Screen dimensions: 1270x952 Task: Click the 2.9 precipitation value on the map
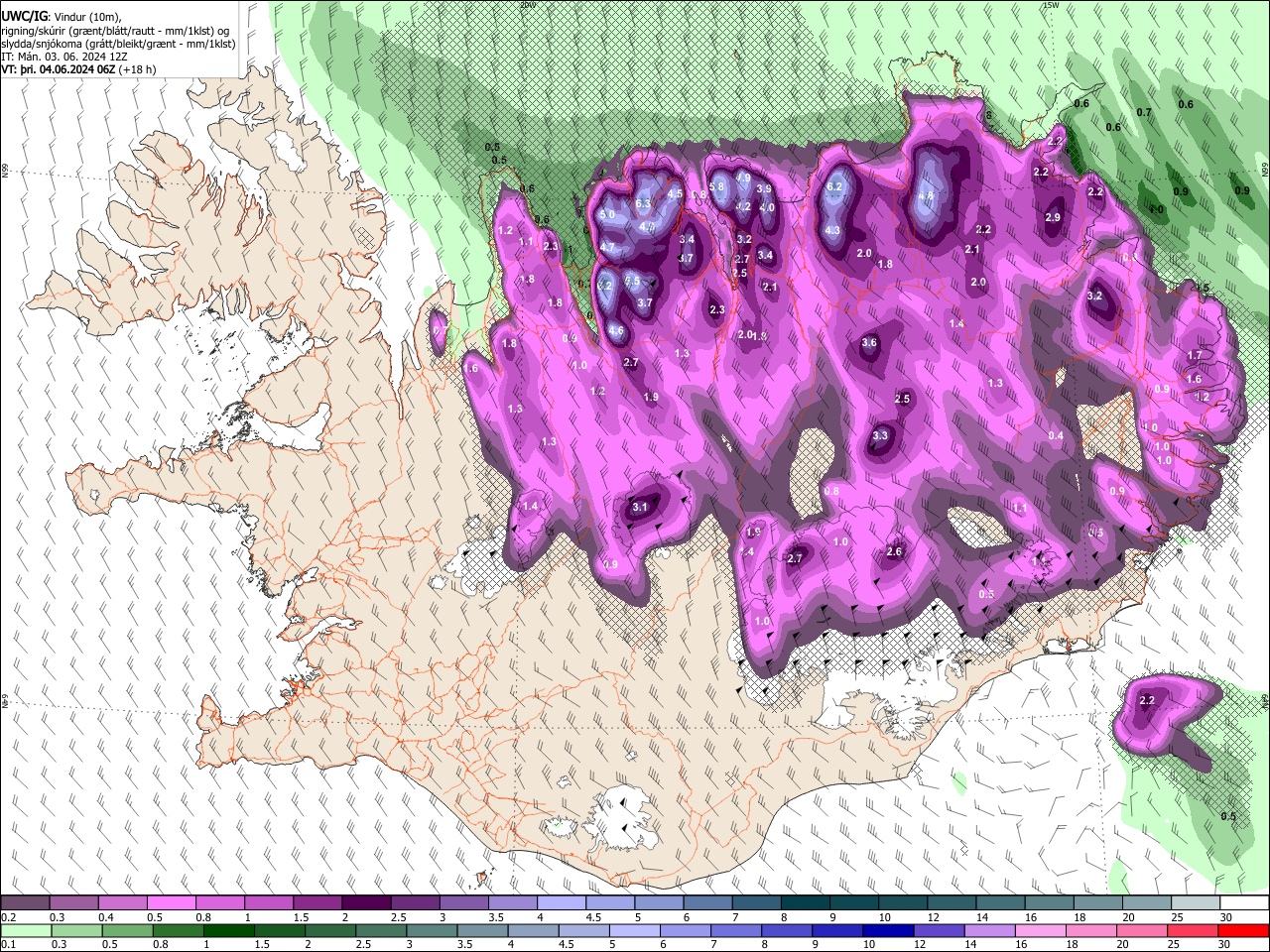(1053, 217)
